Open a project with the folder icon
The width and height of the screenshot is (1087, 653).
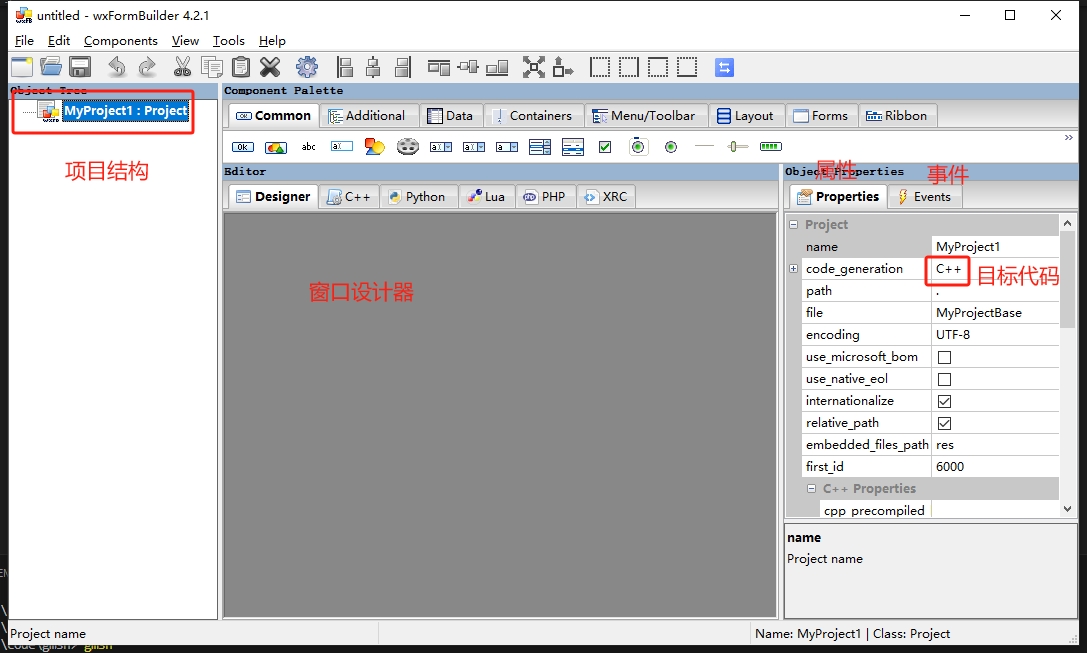51,67
